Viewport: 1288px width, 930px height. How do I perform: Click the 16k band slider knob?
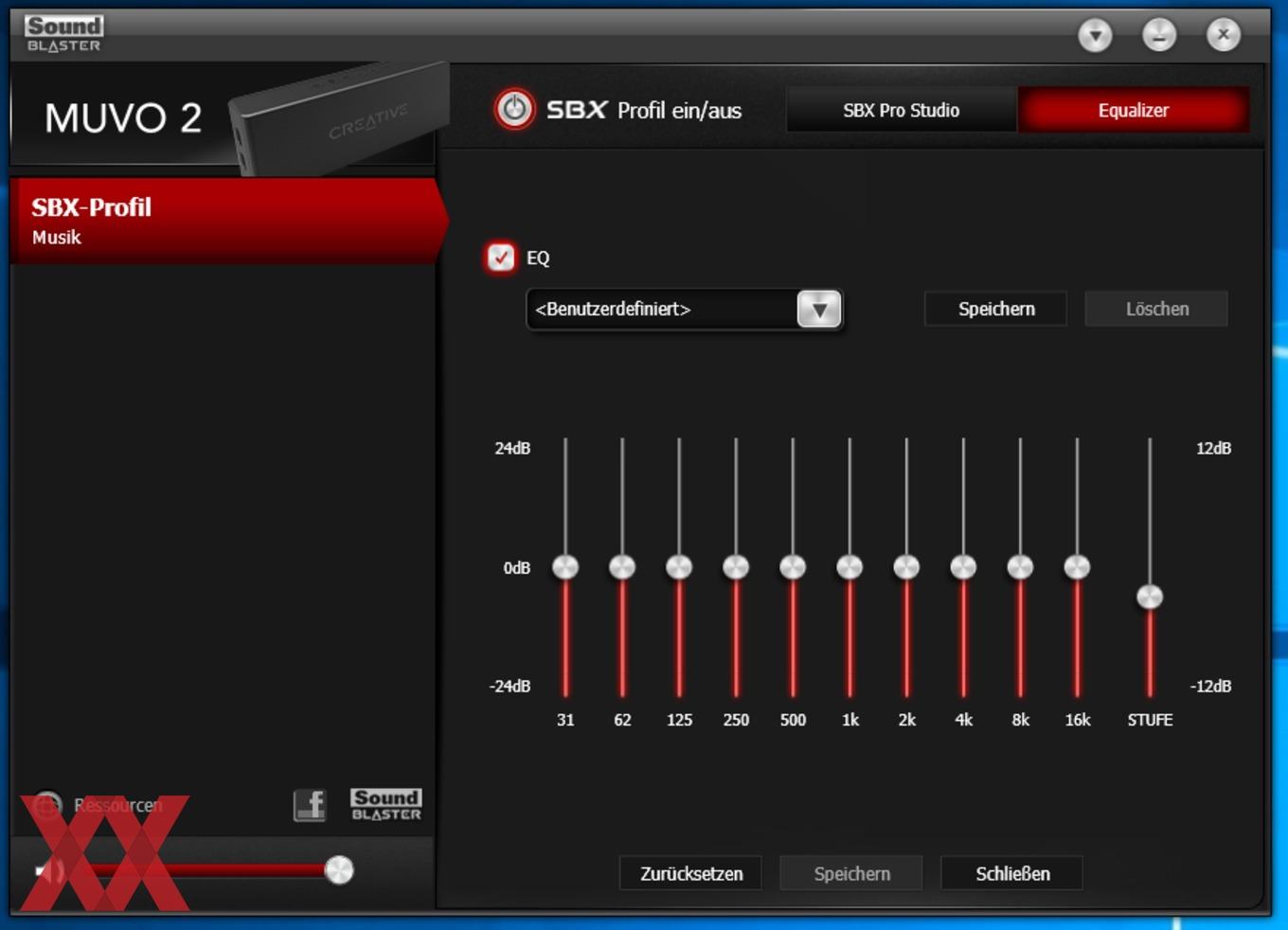pyautogui.click(x=1077, y=566)
